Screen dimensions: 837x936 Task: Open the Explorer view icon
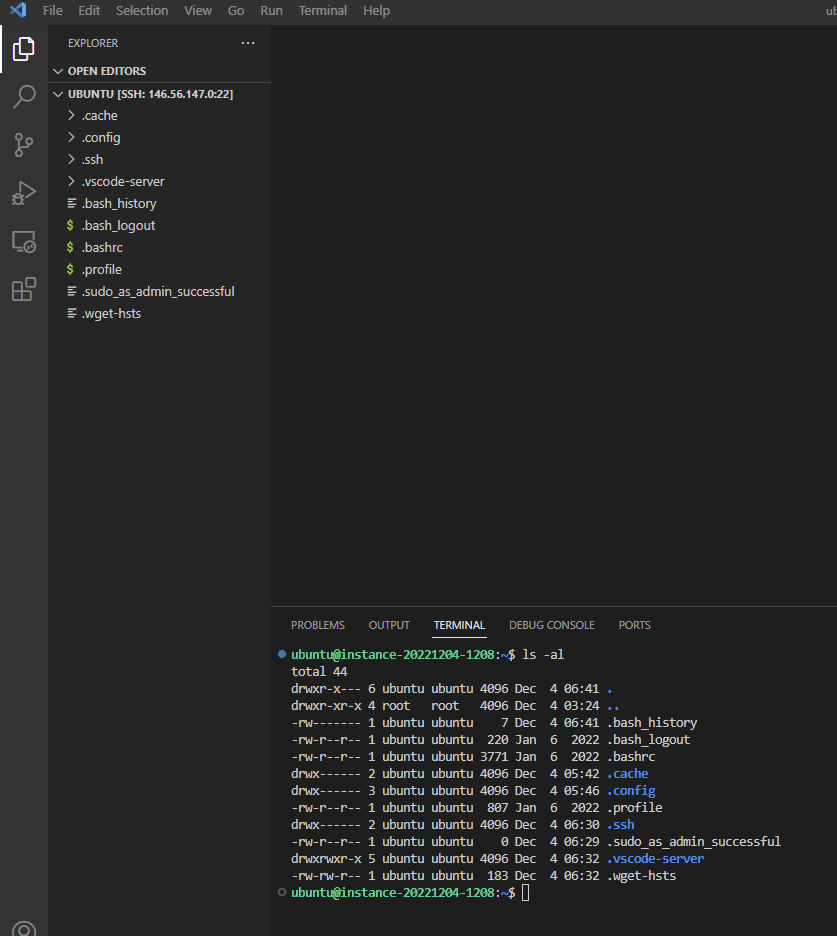(x=23, y=48)
